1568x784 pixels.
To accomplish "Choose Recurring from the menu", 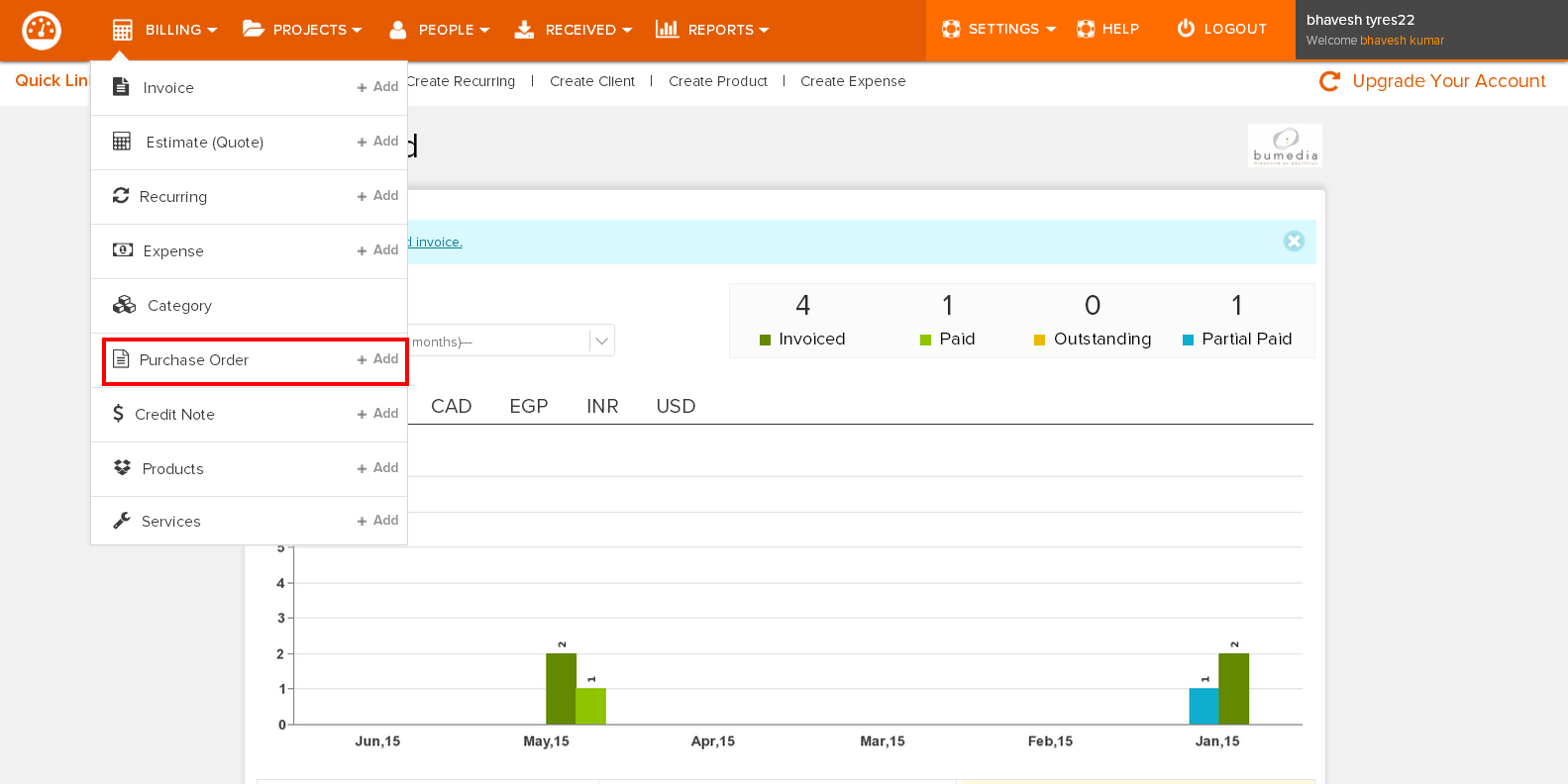I will click(173, 197).
